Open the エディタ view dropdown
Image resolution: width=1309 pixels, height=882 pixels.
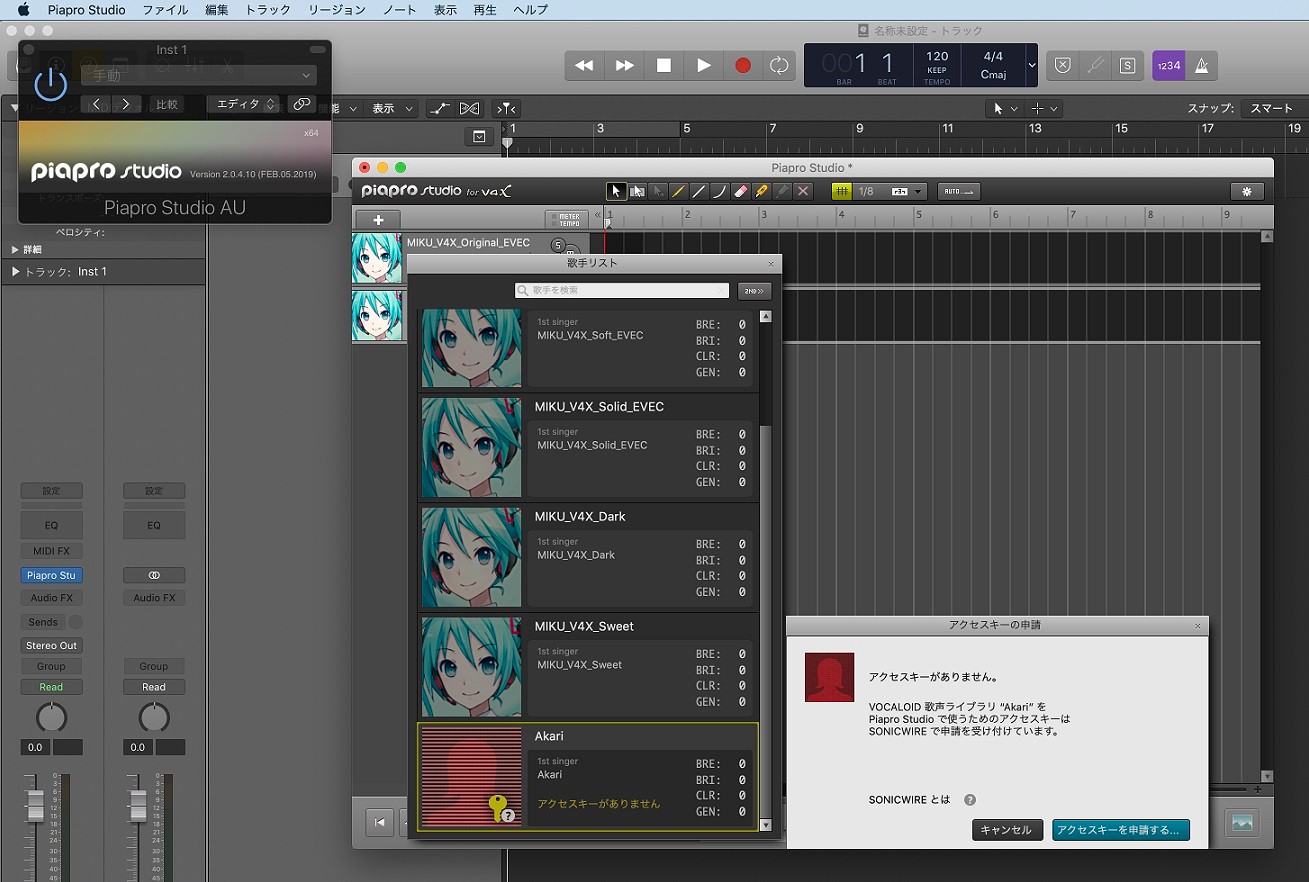[x=243, y=104]
